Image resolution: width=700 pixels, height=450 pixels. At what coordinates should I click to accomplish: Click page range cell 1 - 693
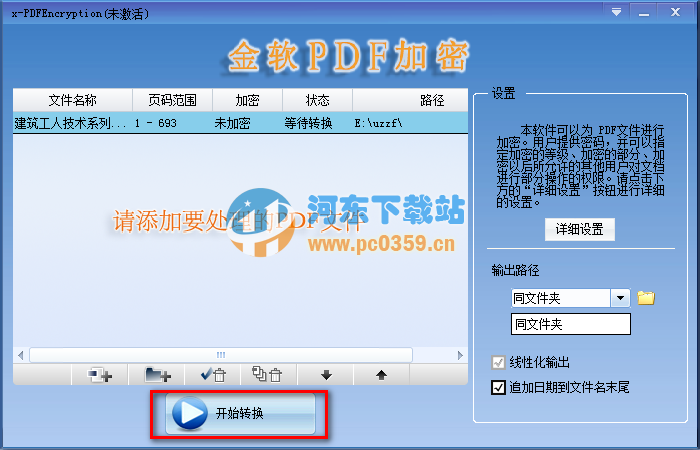[x=156, y=123]
